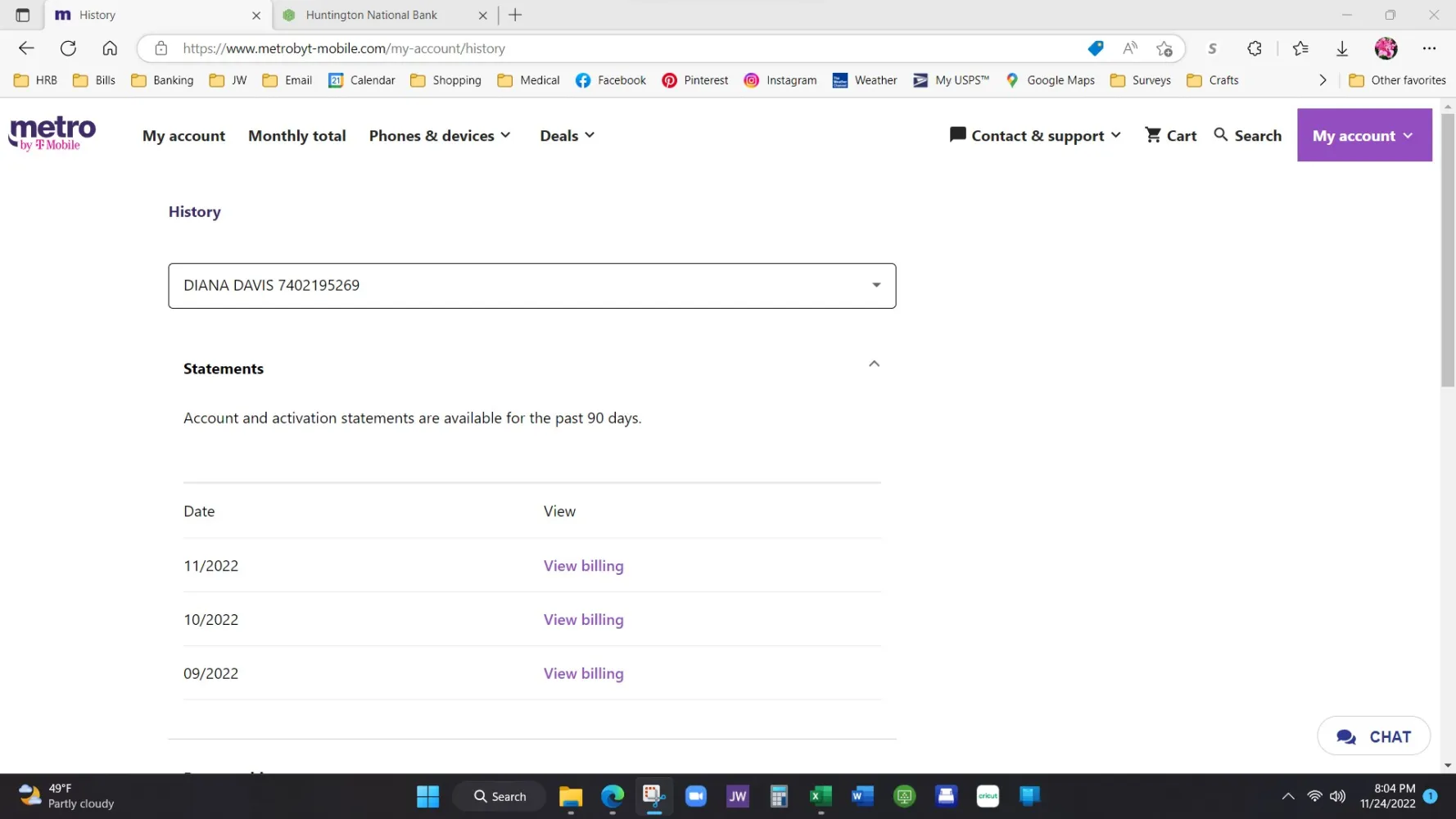Click the Metro by T-Mobile logo
Image resolution: width=1456 pixels, height=819 pixels.
pos(52,133)
